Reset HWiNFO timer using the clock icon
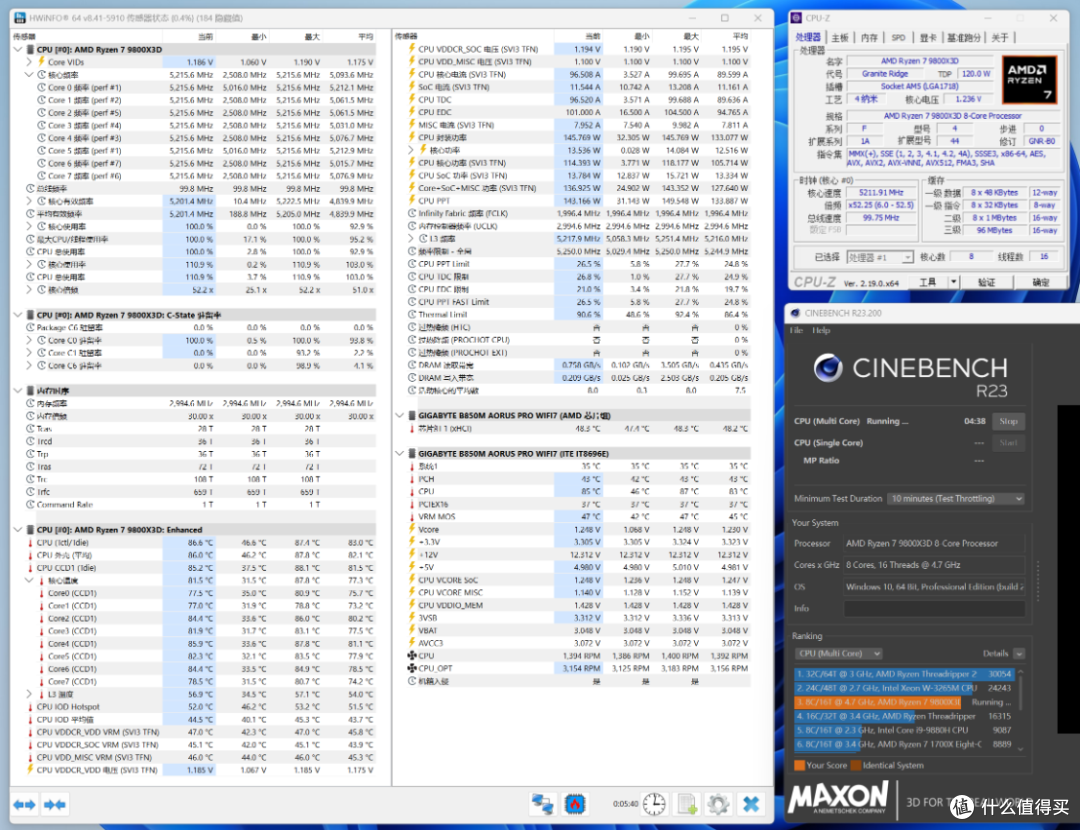1080x830 pixels. point(654,804)
